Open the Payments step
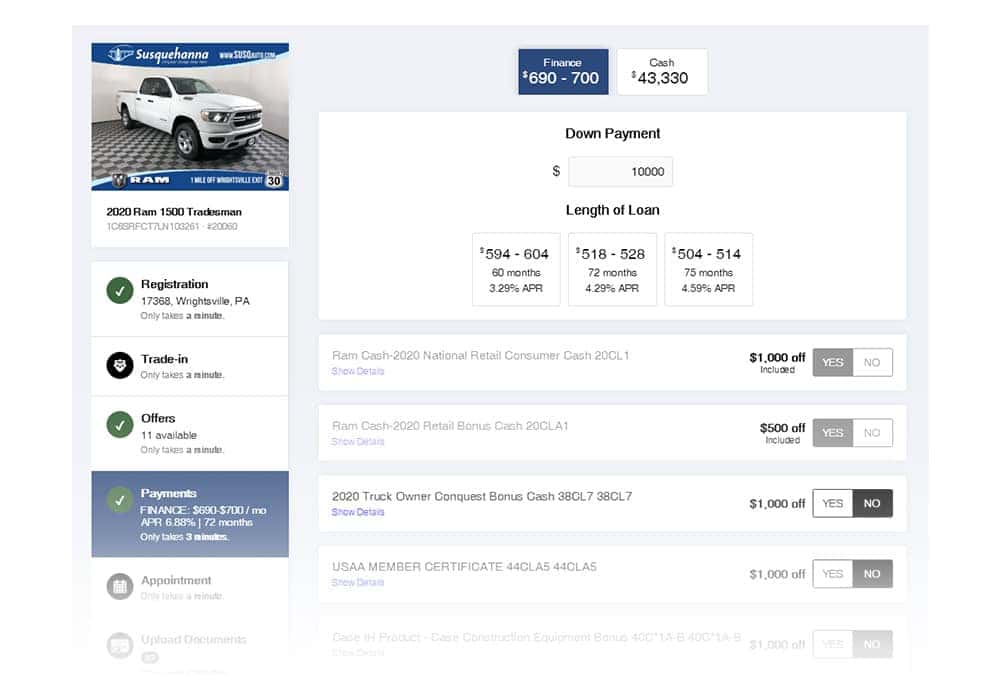Viewport: 1000px width, 699px height. pos(190,514)
